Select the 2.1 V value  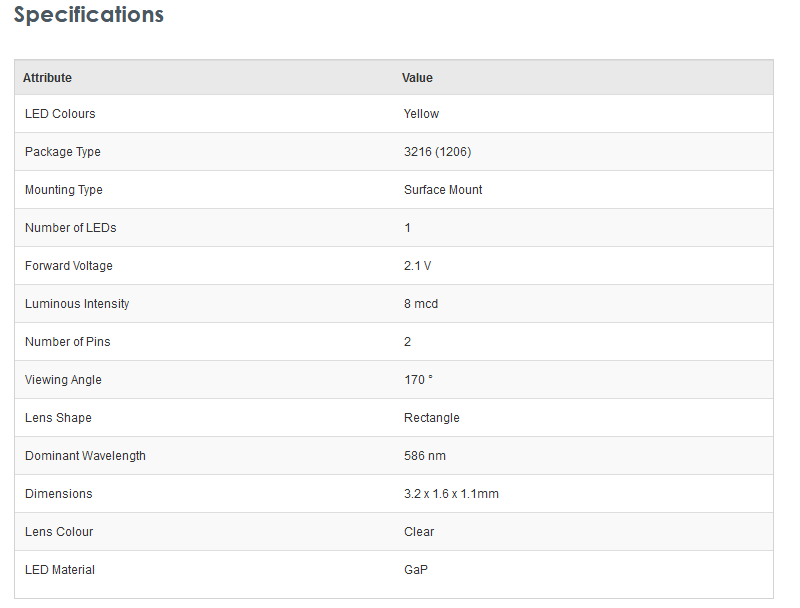point(417,266)
